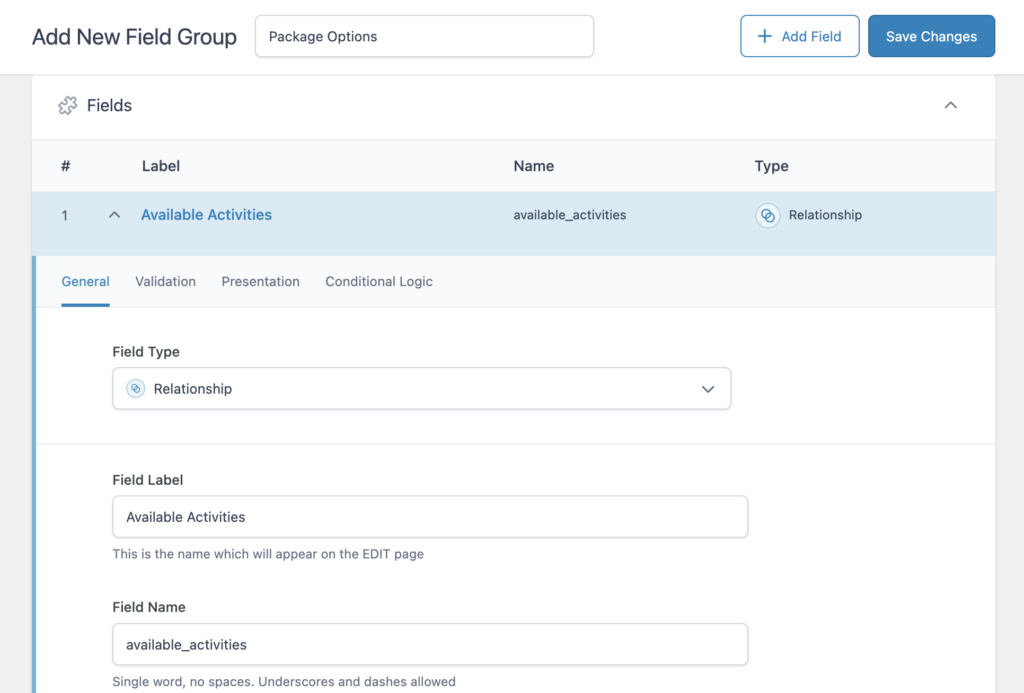
Task: Open the Available Activities field settings link
Action: pos(206,214)
